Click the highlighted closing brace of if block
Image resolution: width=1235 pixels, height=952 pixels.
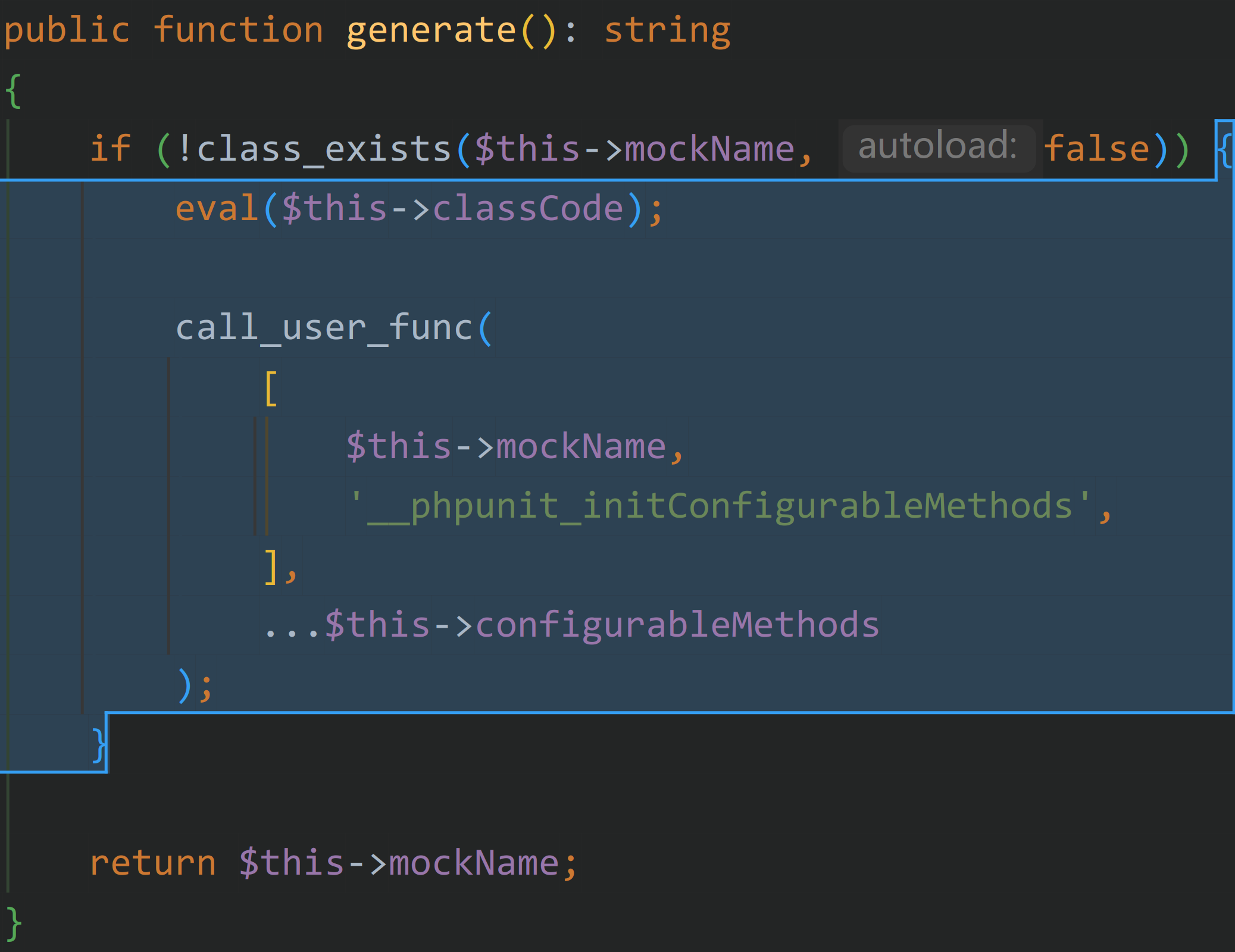click(99, 744)
